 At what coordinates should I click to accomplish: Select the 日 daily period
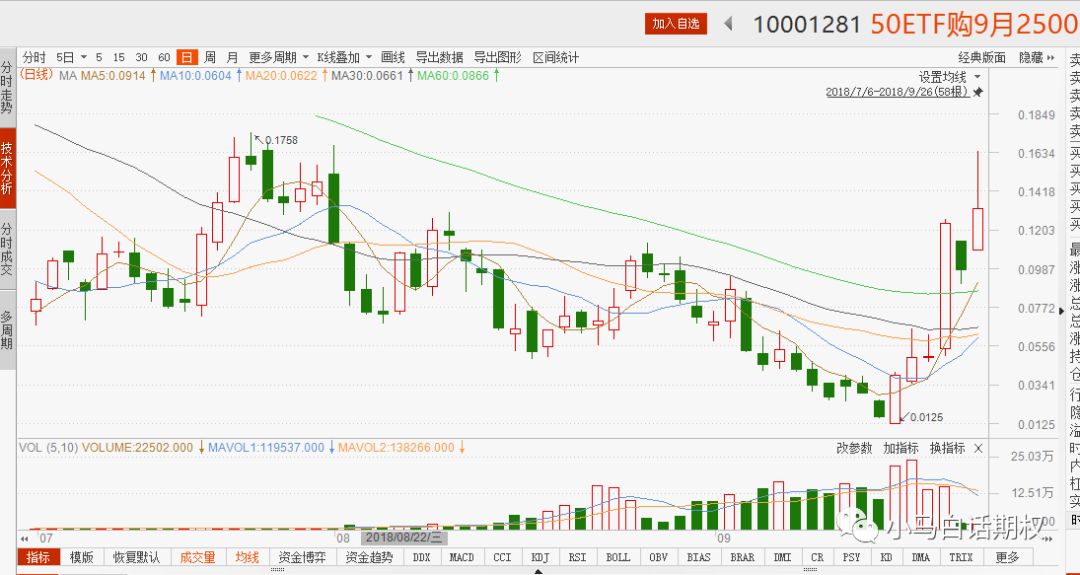186,57
